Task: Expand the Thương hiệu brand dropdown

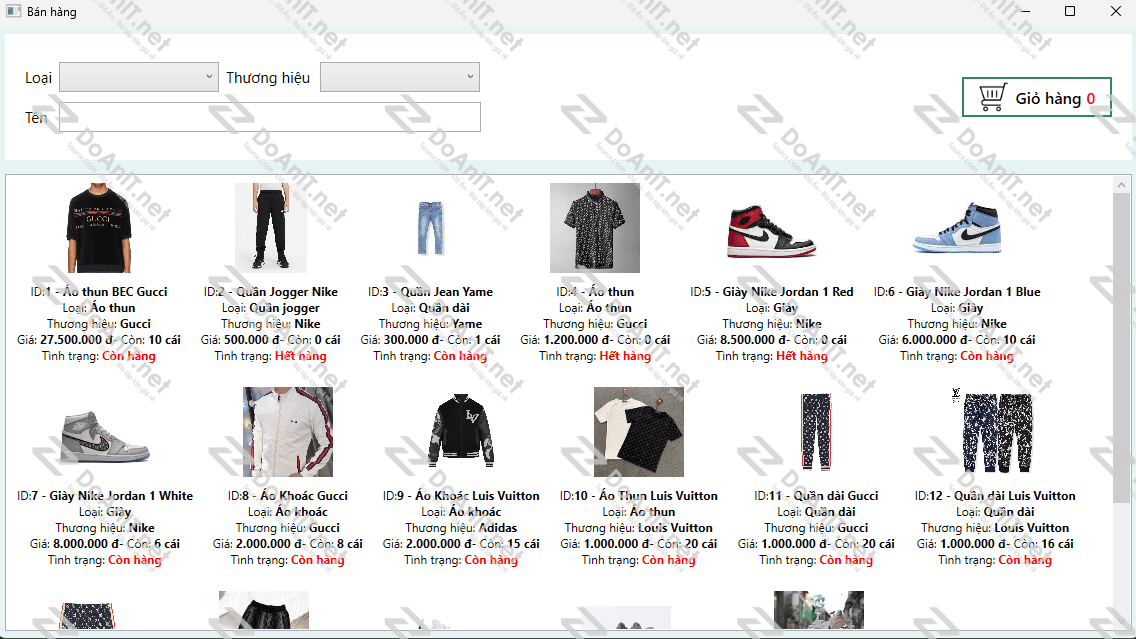Action: [x=400, y=77]
